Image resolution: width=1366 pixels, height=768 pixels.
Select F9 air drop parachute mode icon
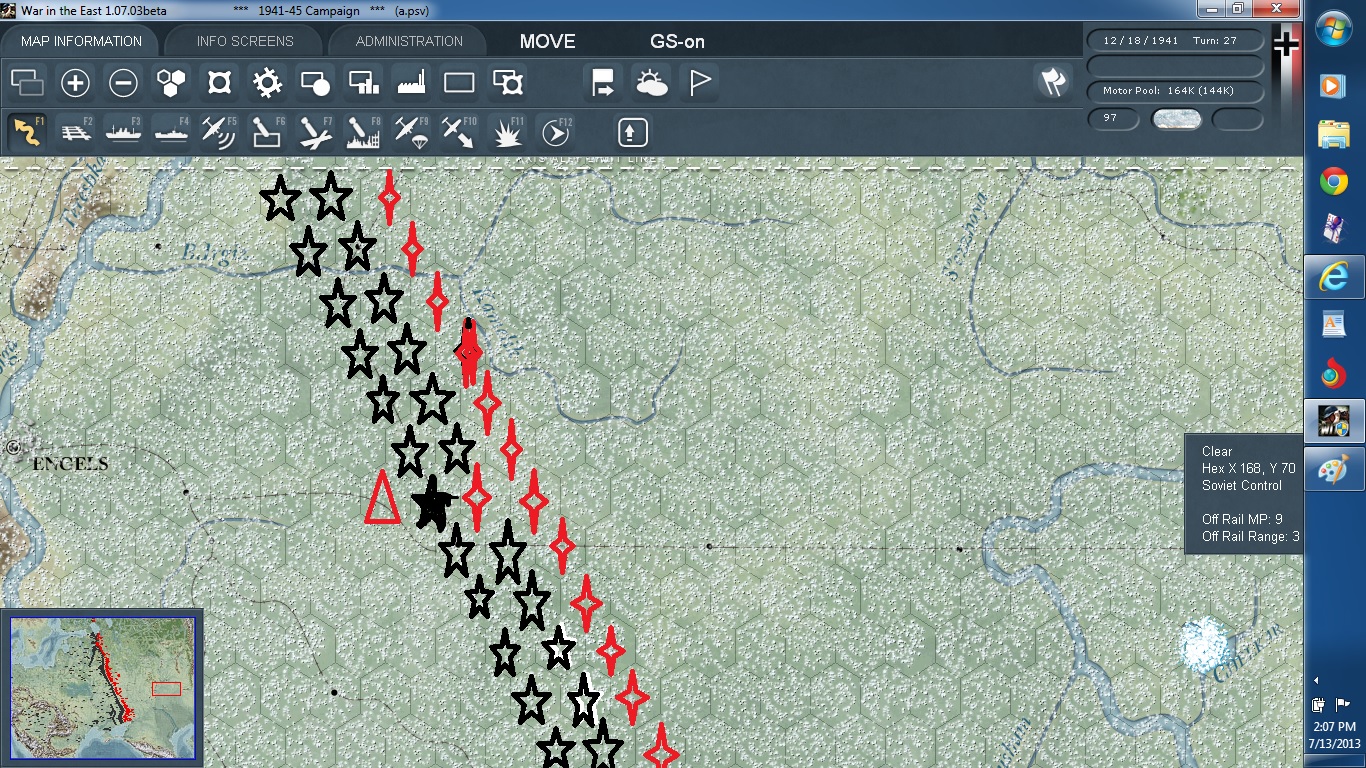pos(411,132)
